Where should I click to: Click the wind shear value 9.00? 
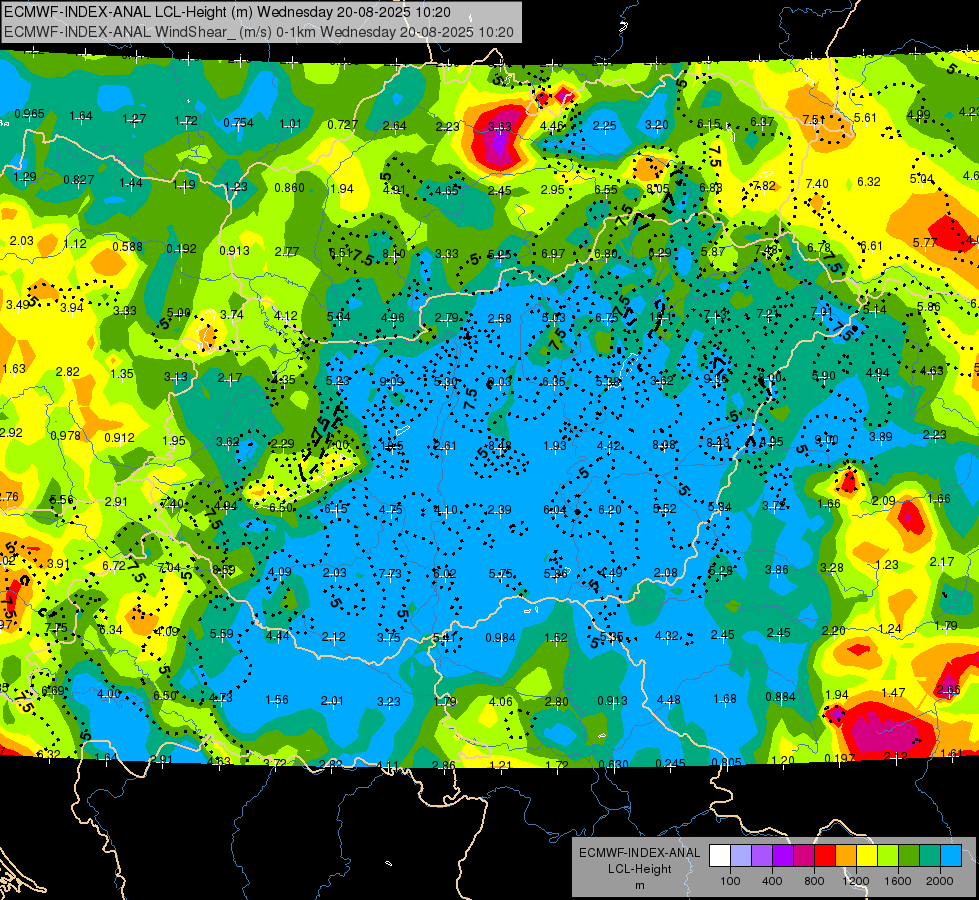tap(827, 440)
